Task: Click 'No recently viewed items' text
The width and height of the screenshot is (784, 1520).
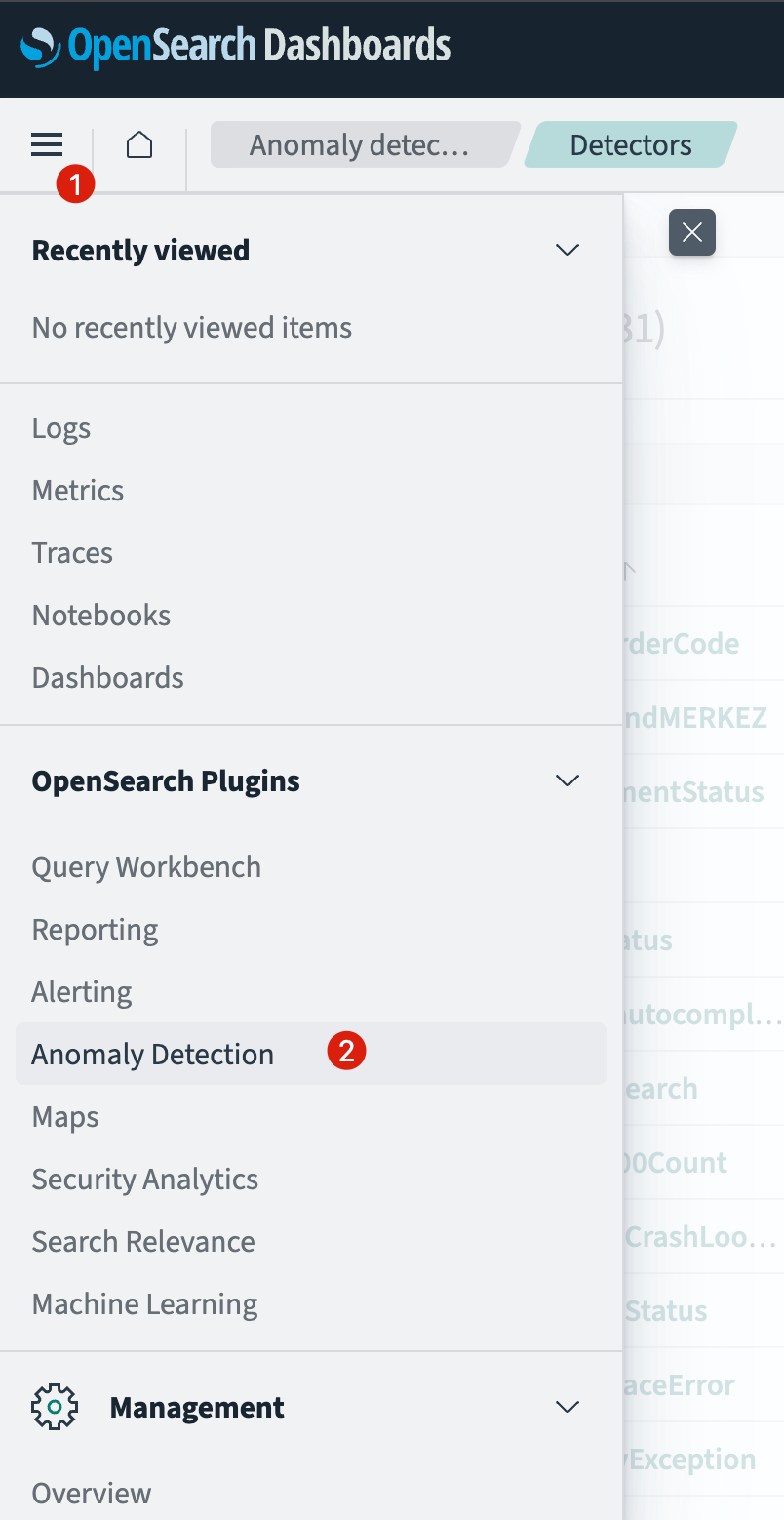Action: pyautogui.click(x=192, y=327)
